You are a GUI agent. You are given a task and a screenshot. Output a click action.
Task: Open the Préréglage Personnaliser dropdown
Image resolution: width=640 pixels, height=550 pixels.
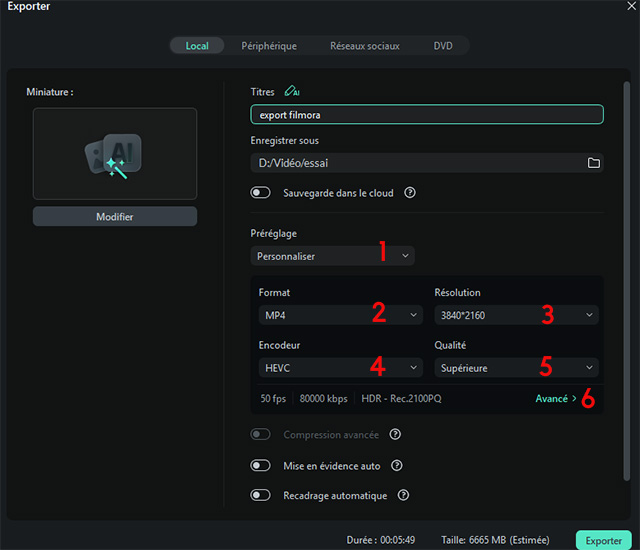click(x=332, y=256)
